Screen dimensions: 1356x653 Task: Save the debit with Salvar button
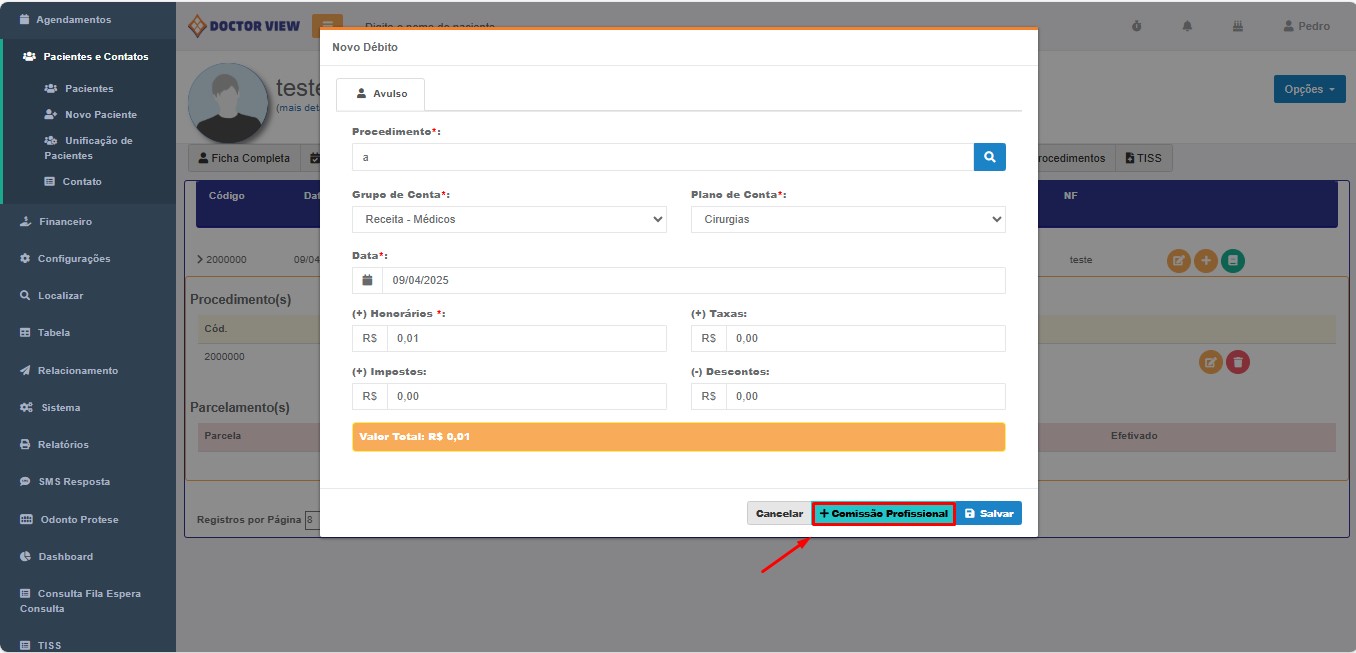tap(989, 513)
